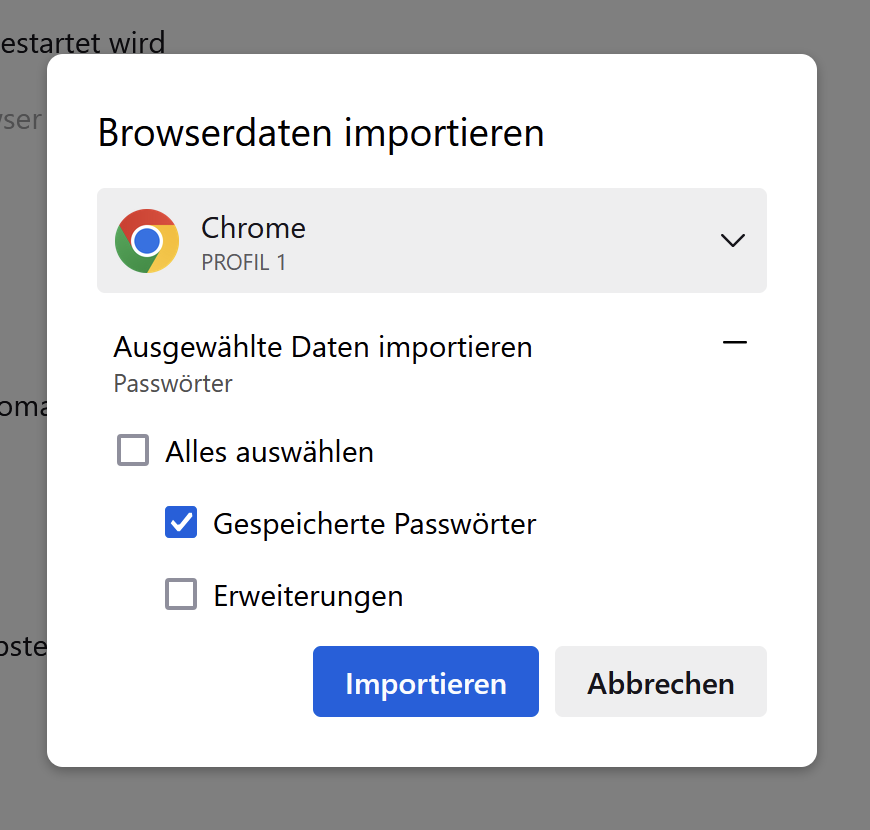Click the Chrome browser name label
The width and height of the screenshot is (870, 830).
coord(253,228)
